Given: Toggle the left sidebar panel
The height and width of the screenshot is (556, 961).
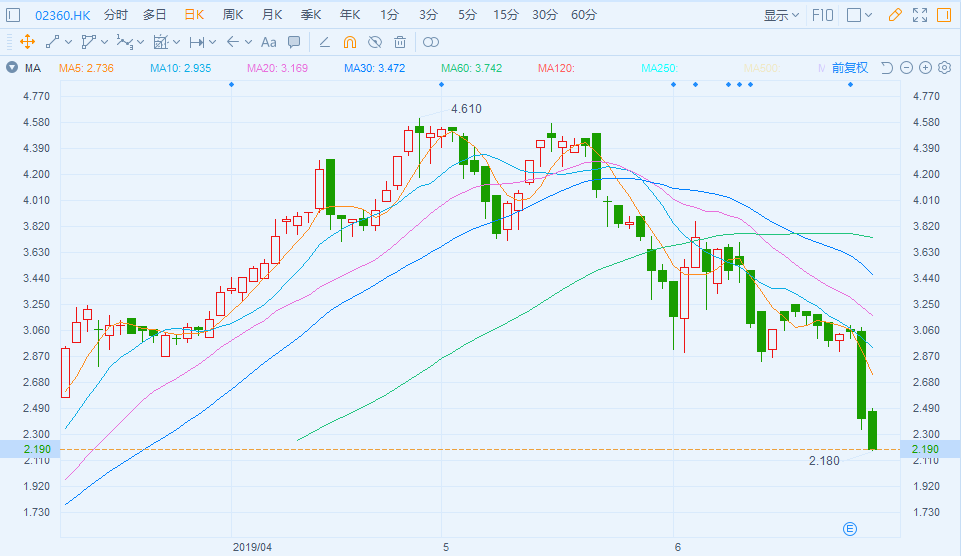Looking at the screenshot, I should click(x=12, y=15).
